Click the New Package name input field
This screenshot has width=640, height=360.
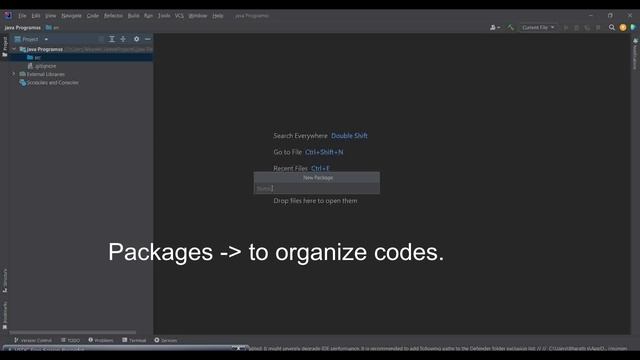[x=317, y=188]
